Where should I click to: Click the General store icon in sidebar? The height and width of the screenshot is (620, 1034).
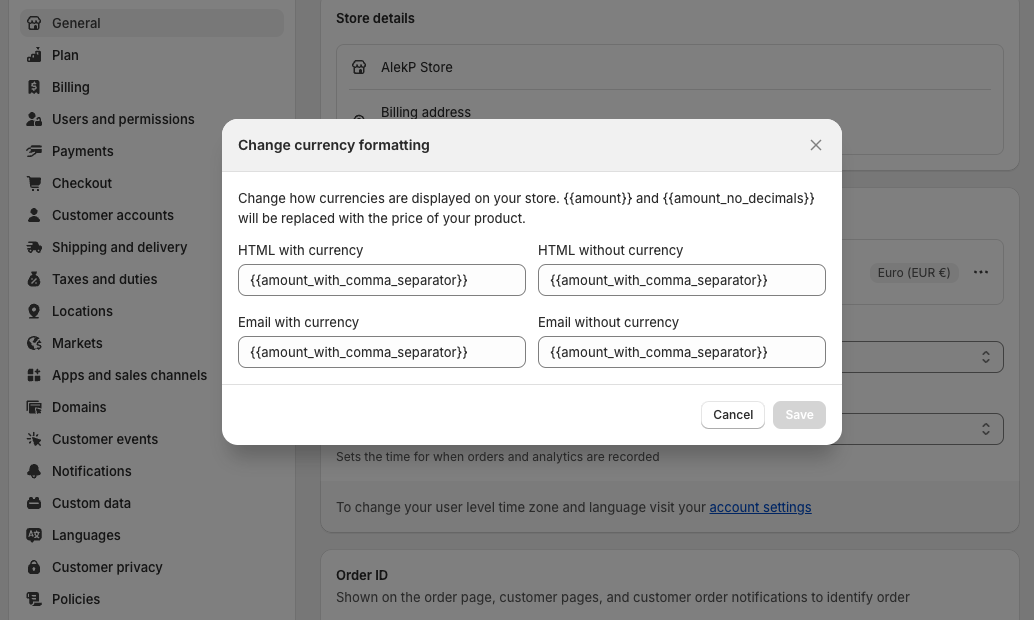click(x=34, y=23)
